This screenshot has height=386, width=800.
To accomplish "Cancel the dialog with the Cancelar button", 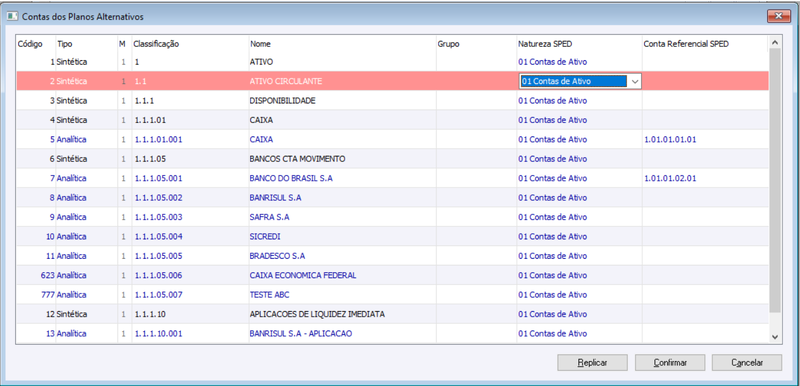I will tap(747, 363).
